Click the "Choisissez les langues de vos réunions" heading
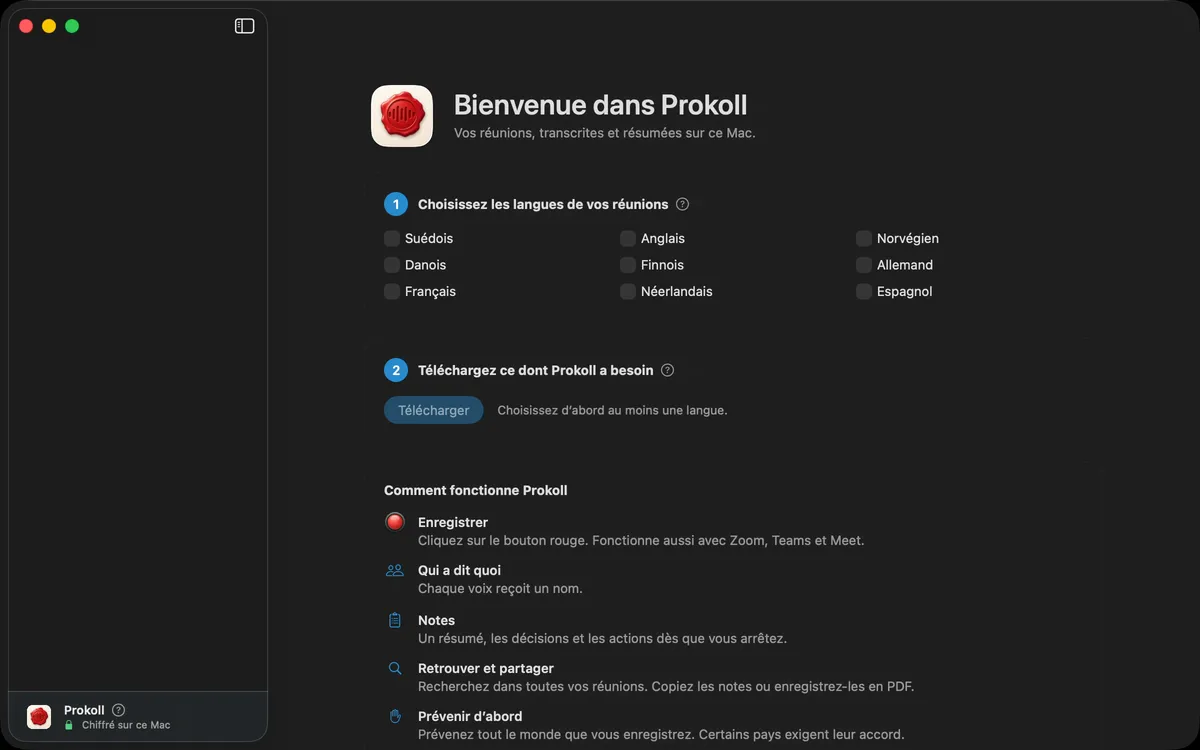The image size is (1200, 750). 543,204
